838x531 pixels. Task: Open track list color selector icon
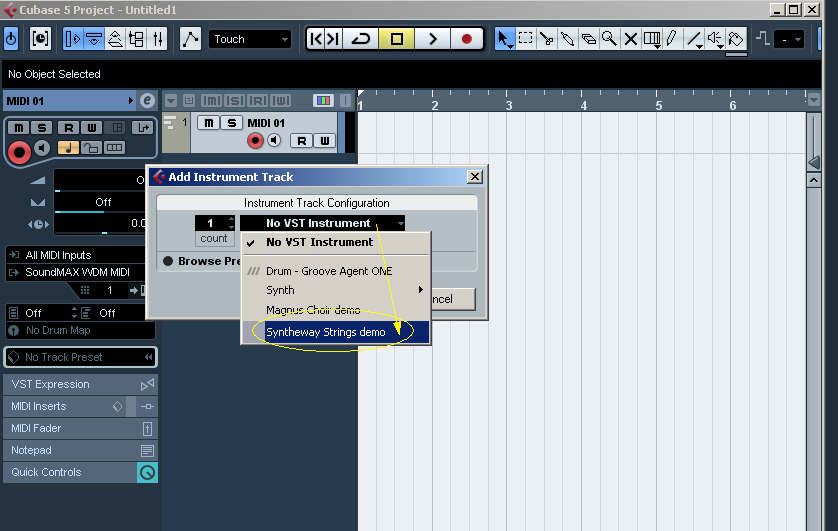[x=323, y=100]
